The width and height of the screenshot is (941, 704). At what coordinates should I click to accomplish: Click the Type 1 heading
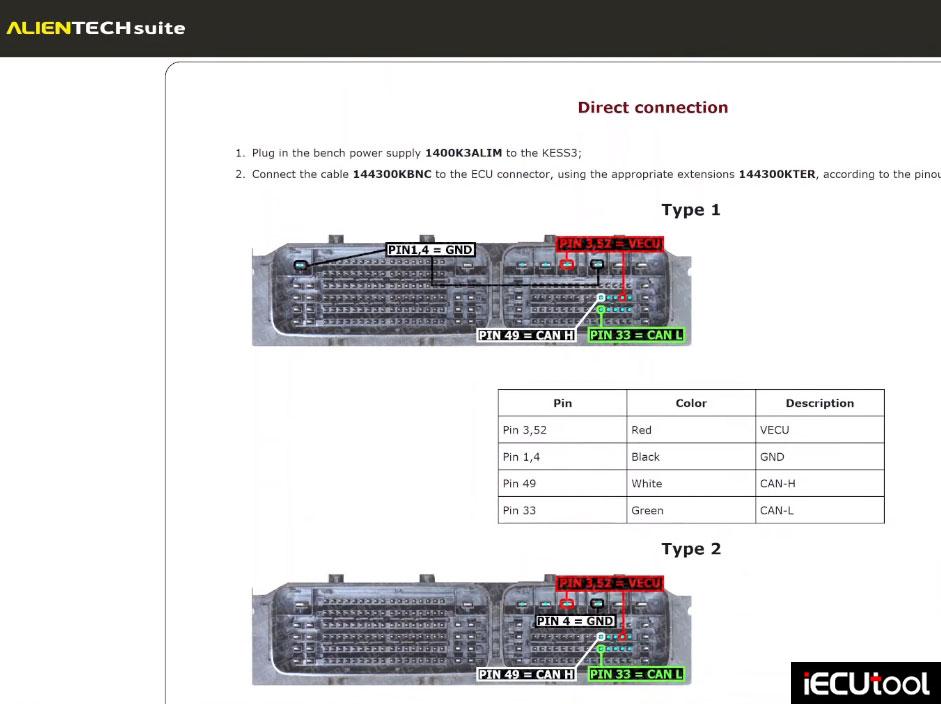point(691,210)
